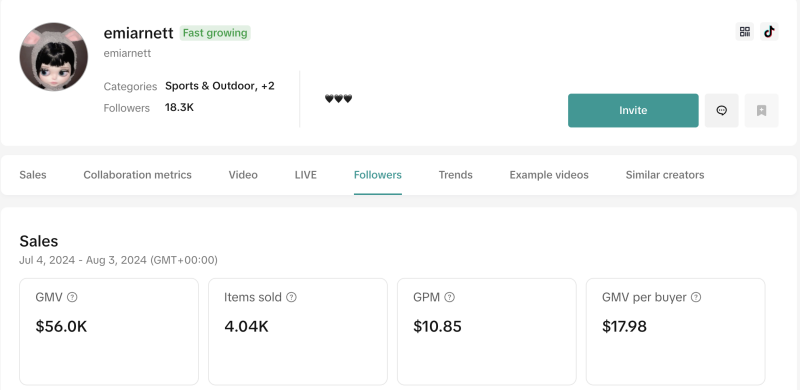800x390 pixels.
Task: Select the Followers tab
Action: click(378, 175)
